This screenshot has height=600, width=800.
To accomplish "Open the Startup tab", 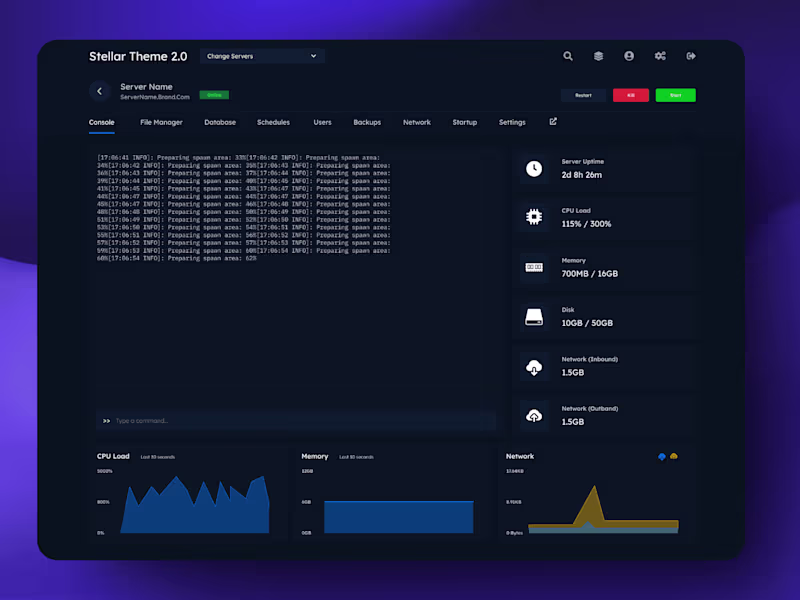I will [x=465, y=122].
